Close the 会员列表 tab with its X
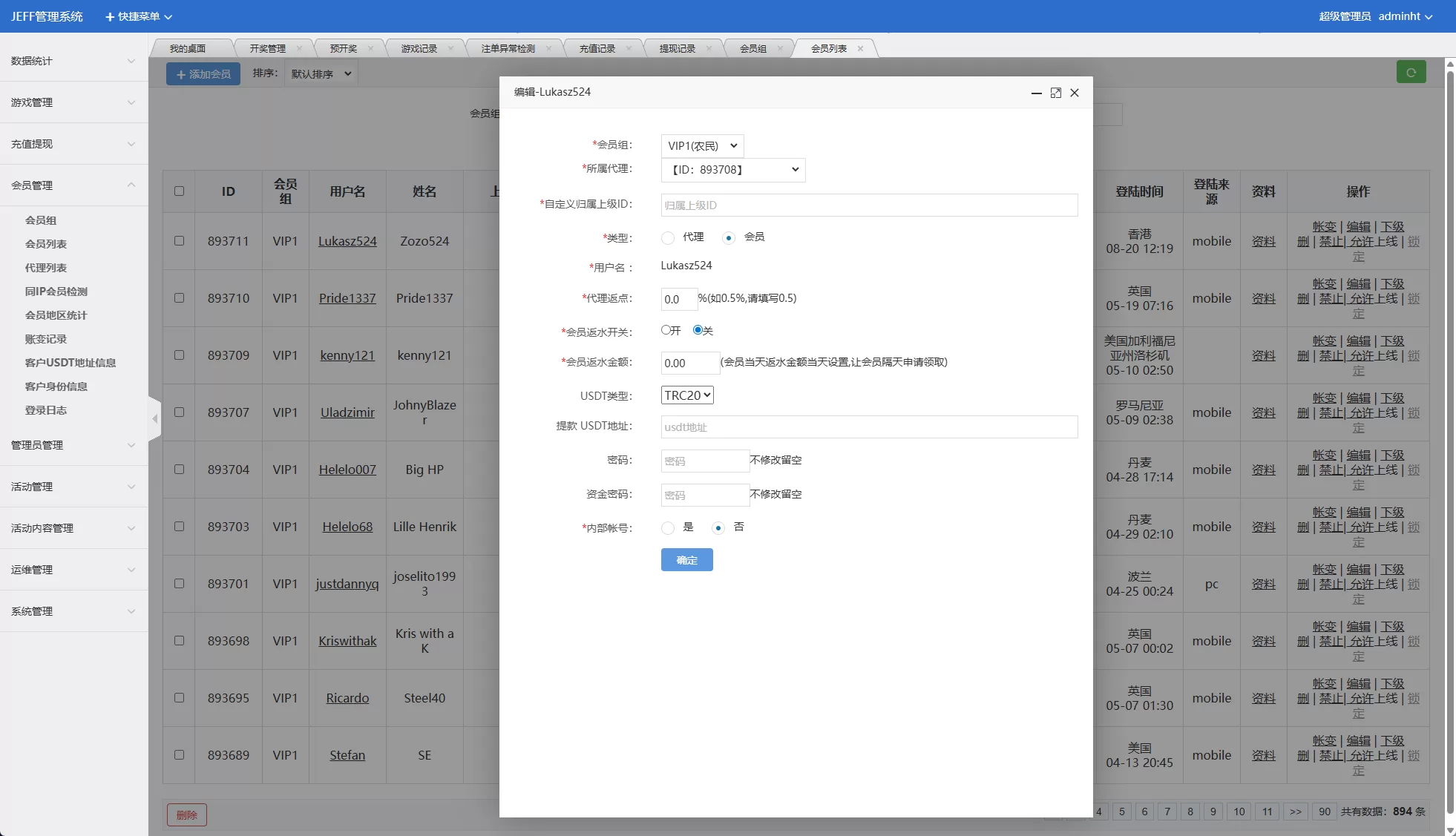Viewport: 1456px width, 836px height. pos(860,48)
